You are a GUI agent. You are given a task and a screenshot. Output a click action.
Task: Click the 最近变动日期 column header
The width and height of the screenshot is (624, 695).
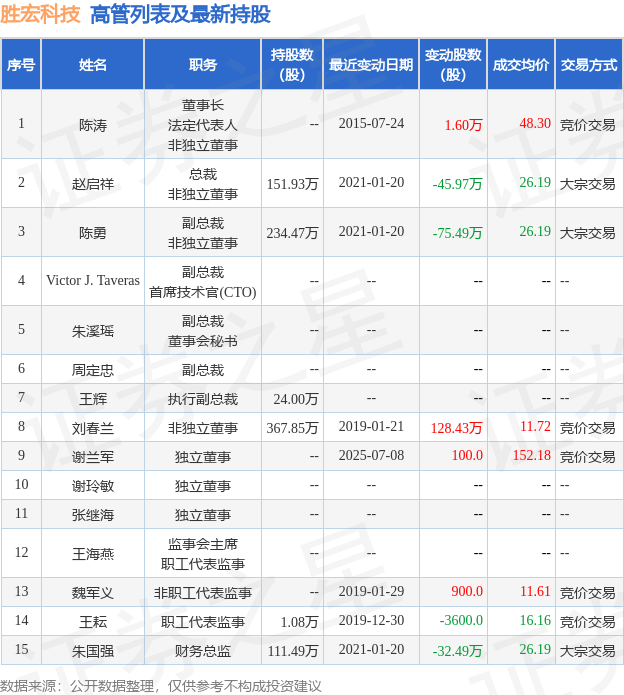(371, 65)
